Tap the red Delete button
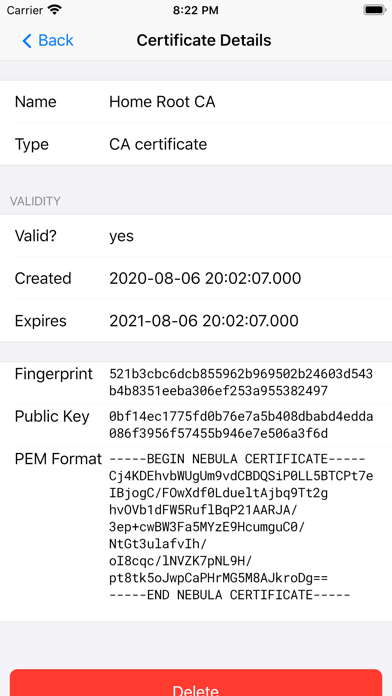This screenshot has height=696, width=392. click(196, 683)
